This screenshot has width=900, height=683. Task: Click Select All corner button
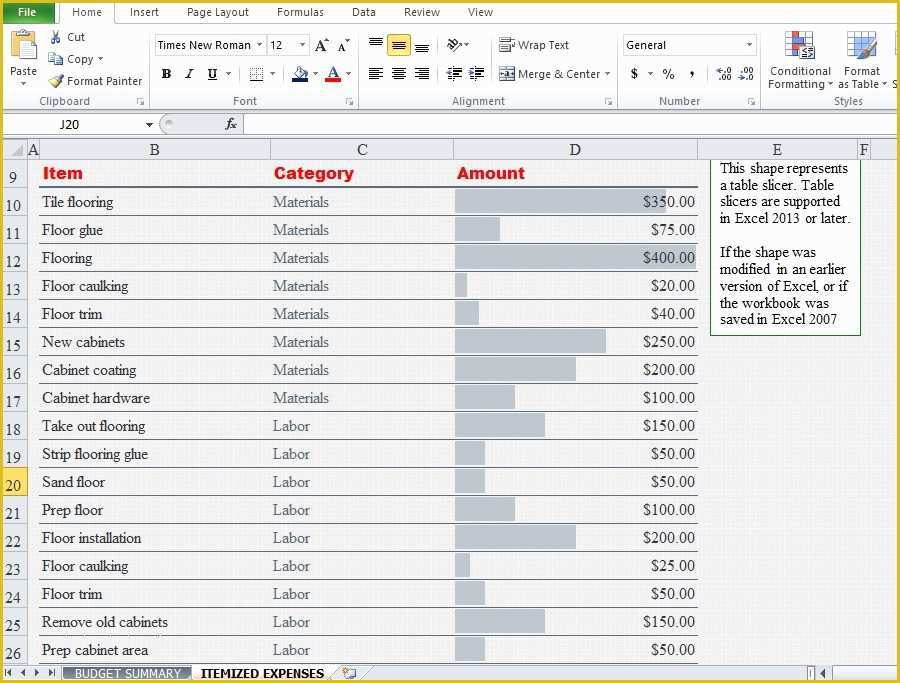coord(17,150)
